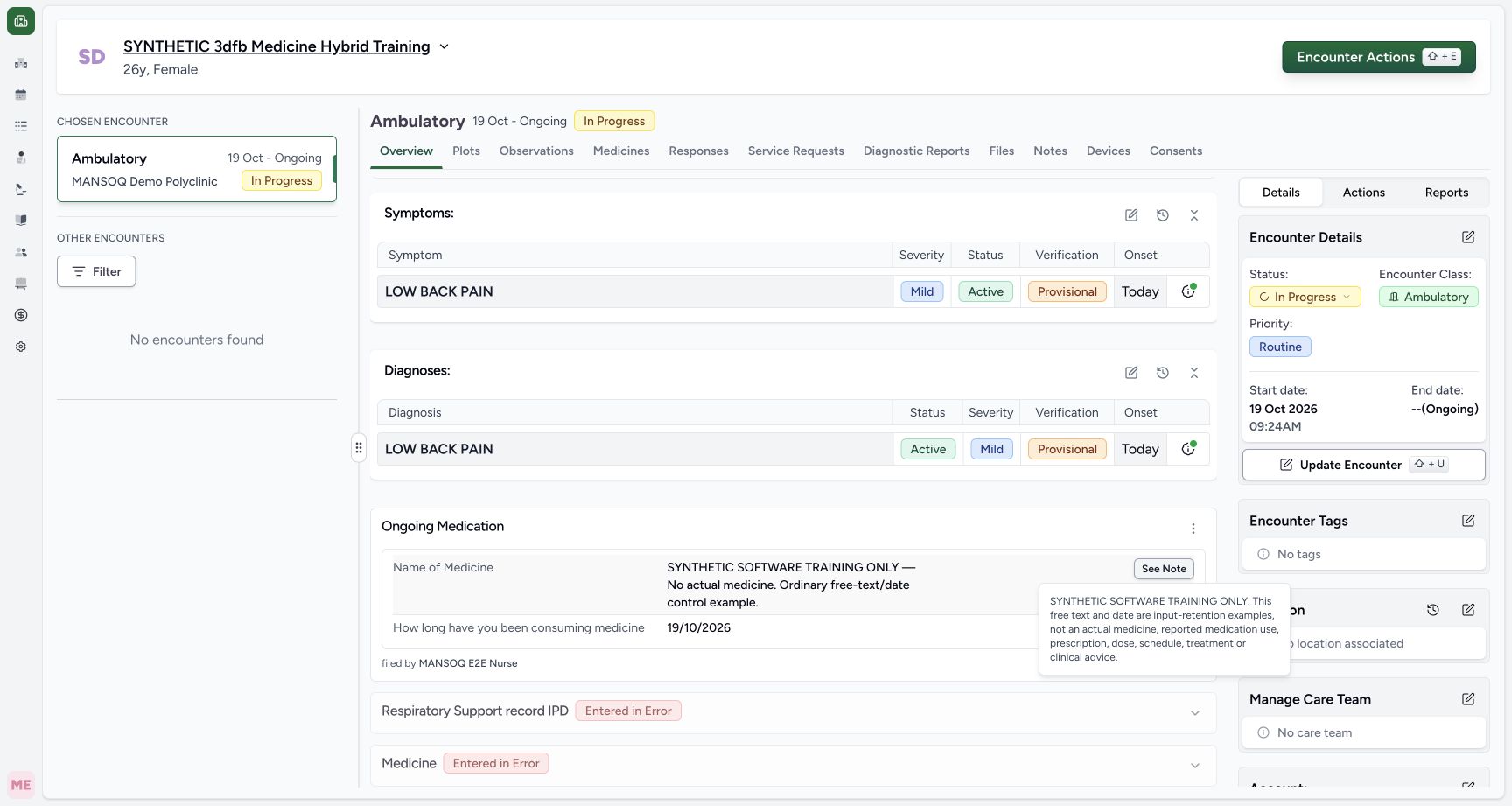The width and height of the screenshot is (1512, 806).
Task: Click the Encounter Actions button
Action: click(x=1379, y=57)
